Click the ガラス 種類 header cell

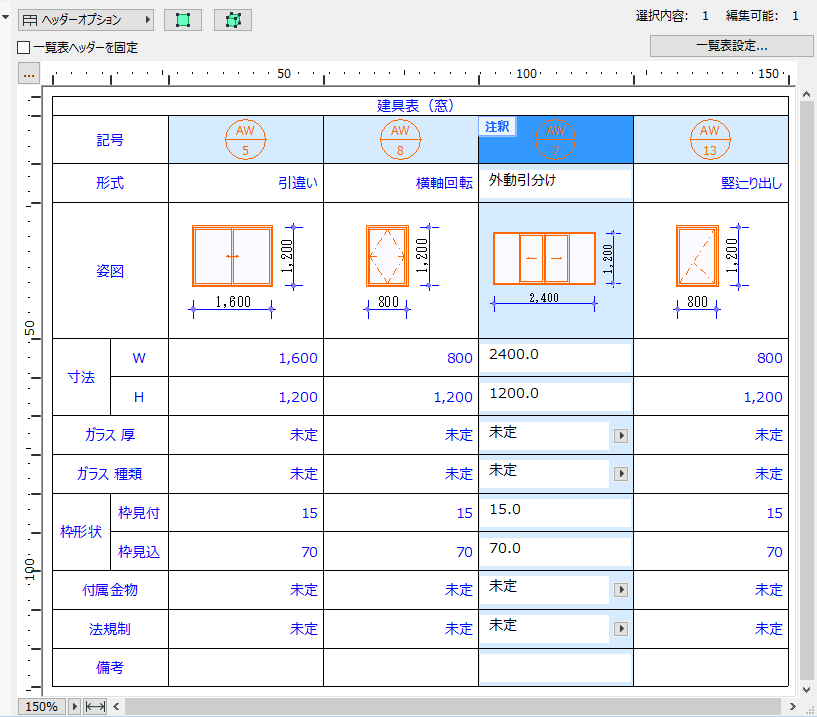(110, 474)
